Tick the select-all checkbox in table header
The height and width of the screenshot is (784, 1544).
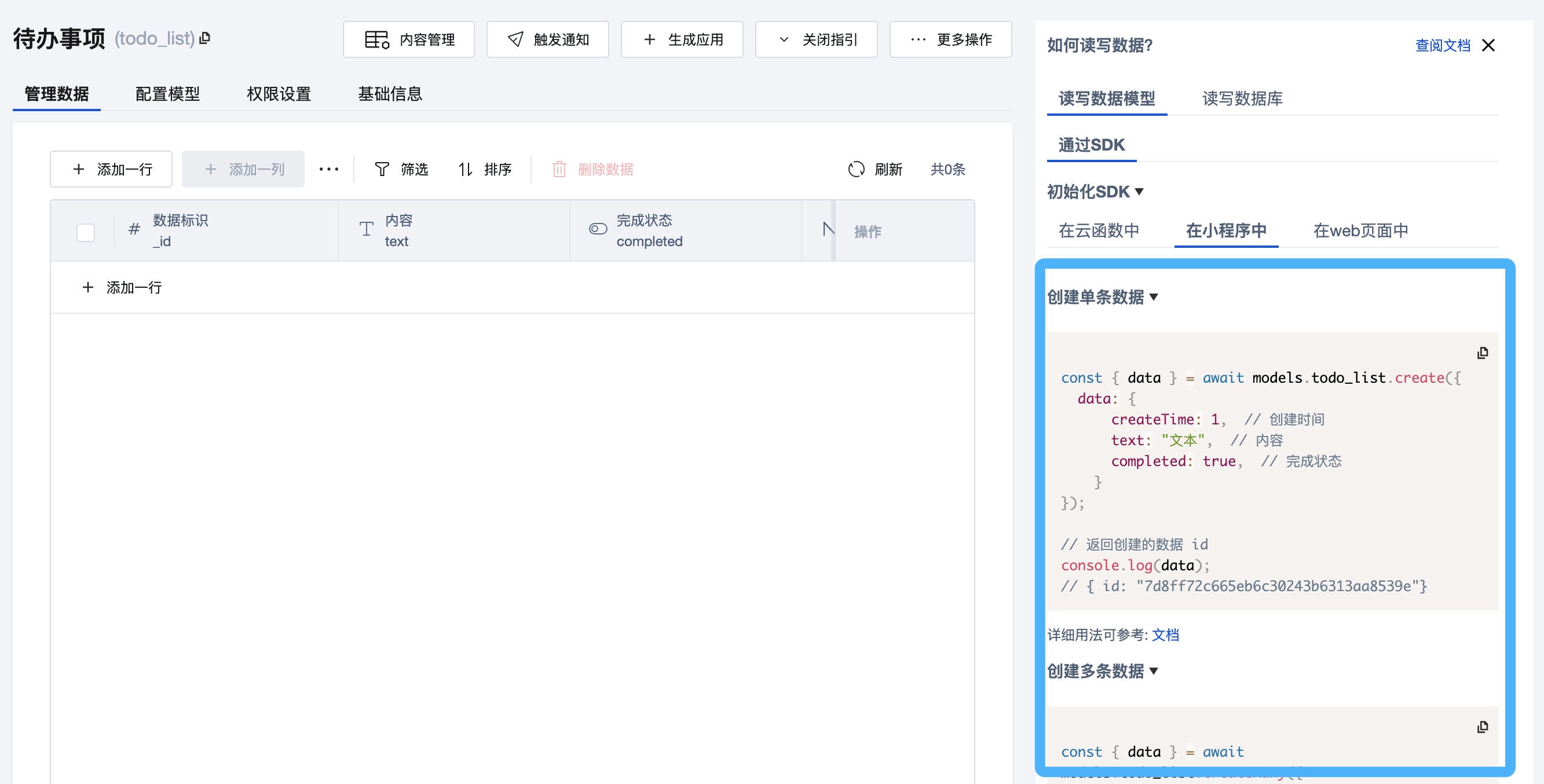[x=86, y=232]
